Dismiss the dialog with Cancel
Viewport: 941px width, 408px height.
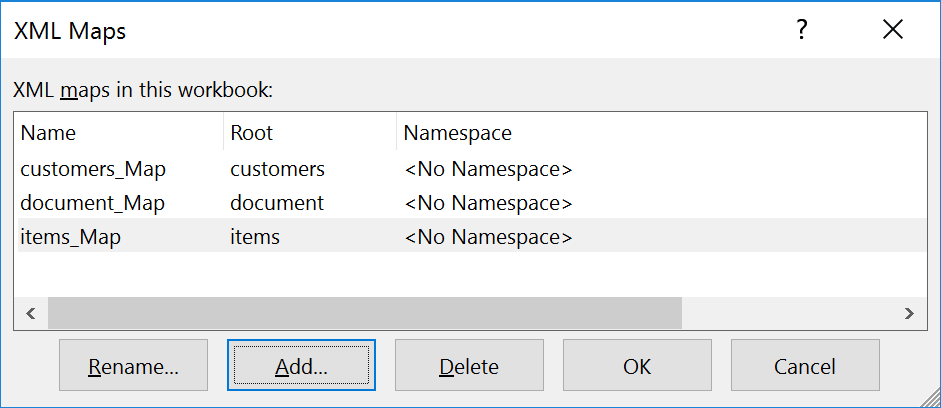[805, 366]
